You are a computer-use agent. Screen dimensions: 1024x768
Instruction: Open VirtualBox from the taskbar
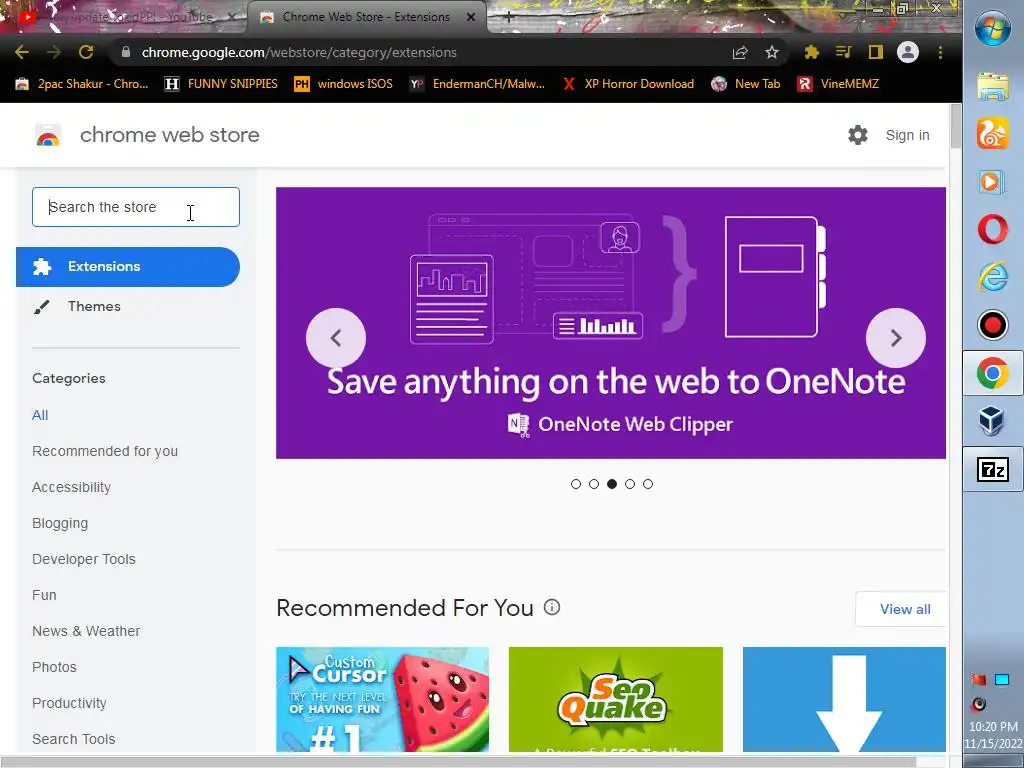point(993,421)
